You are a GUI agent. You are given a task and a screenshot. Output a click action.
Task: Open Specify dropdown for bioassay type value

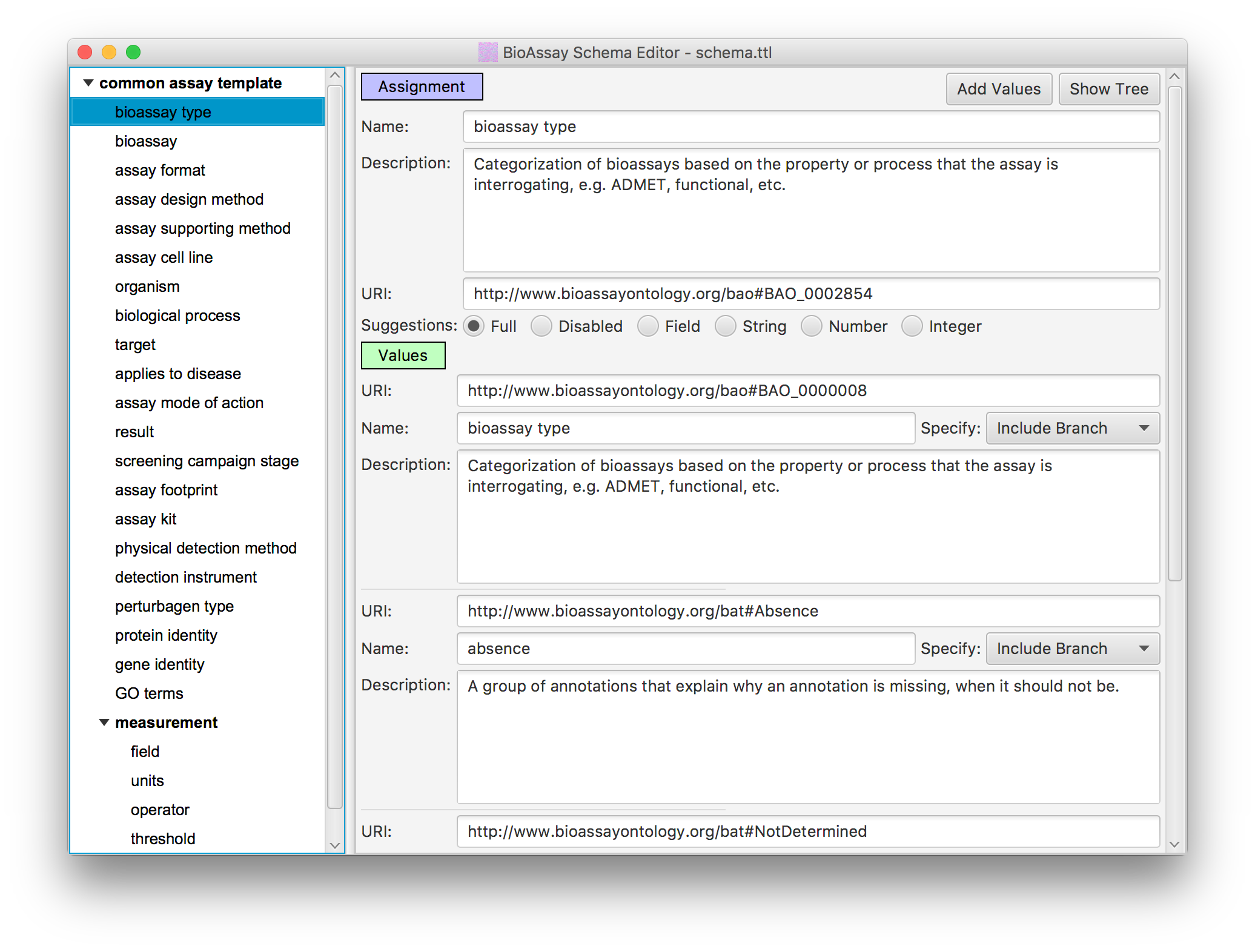[1073, 428]
